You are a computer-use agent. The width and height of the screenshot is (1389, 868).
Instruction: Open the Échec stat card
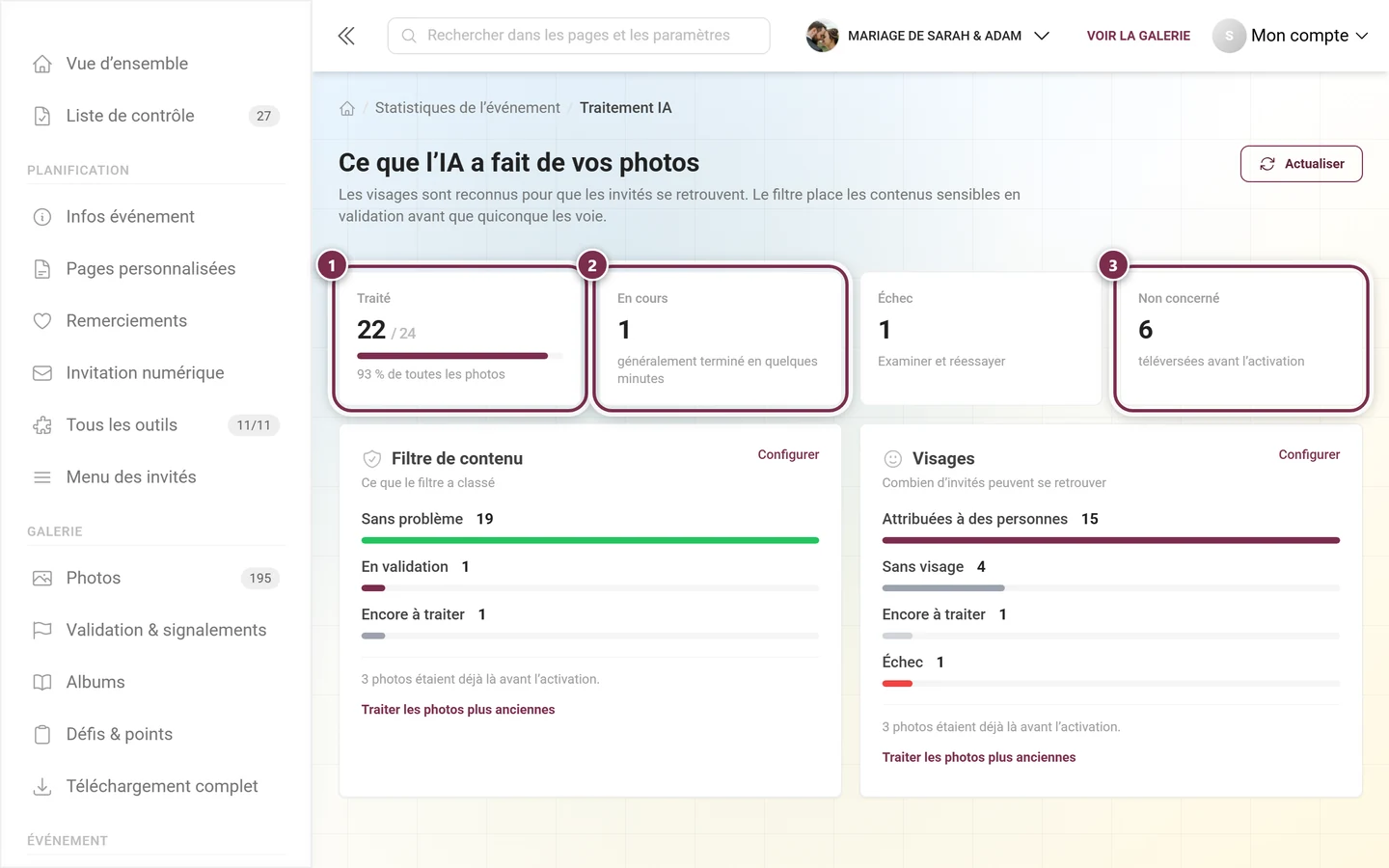(x=981, y=339)
